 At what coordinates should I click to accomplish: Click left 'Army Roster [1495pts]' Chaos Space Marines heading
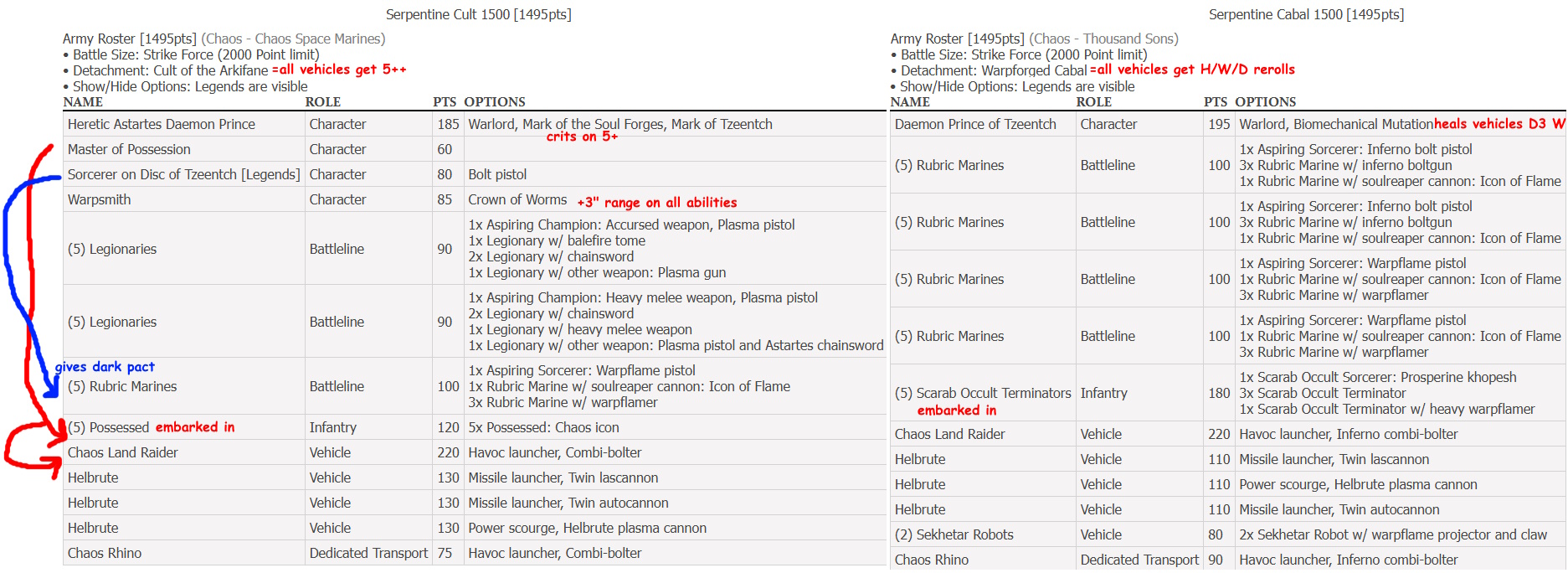[224, 39]
